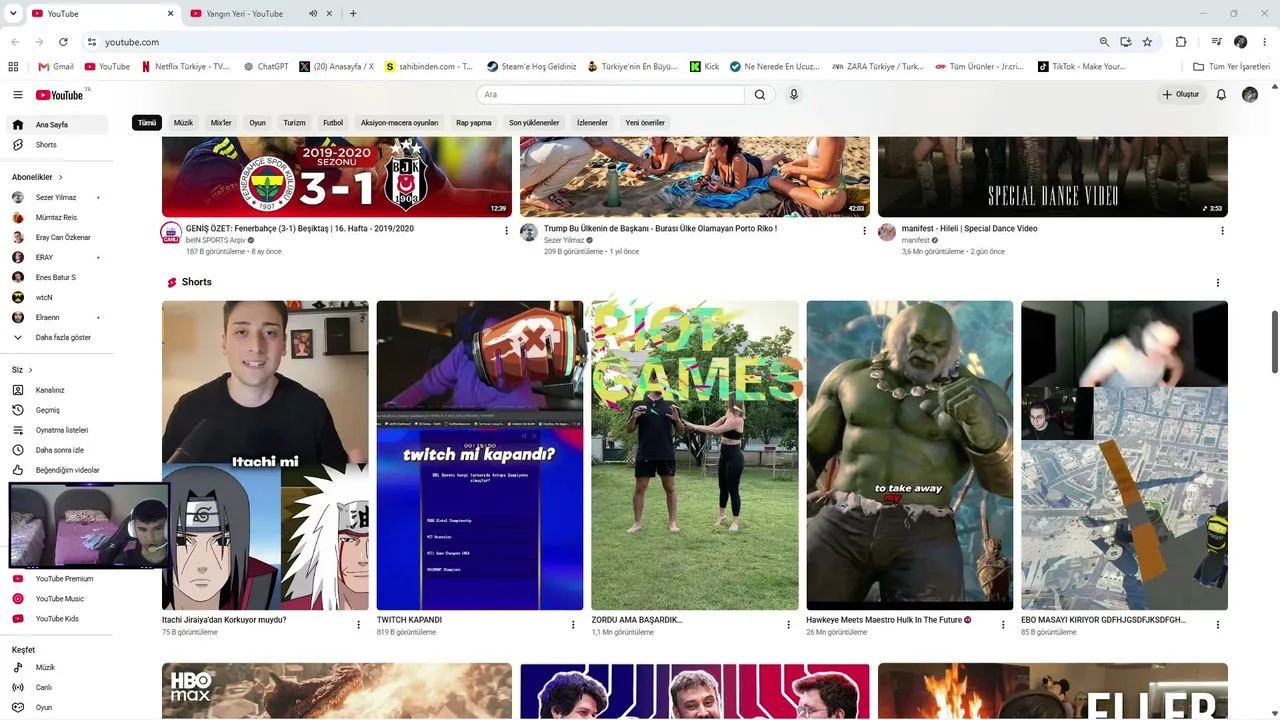Open more options for GENİŞ ÖZET Fenerbahçe video

pos(506,231)
